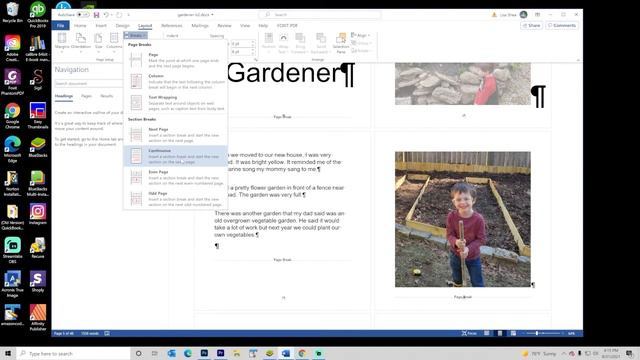Select Even Page section break
Image resolution: width=640 pixels, height=360 pixels.
coord(176,178)
